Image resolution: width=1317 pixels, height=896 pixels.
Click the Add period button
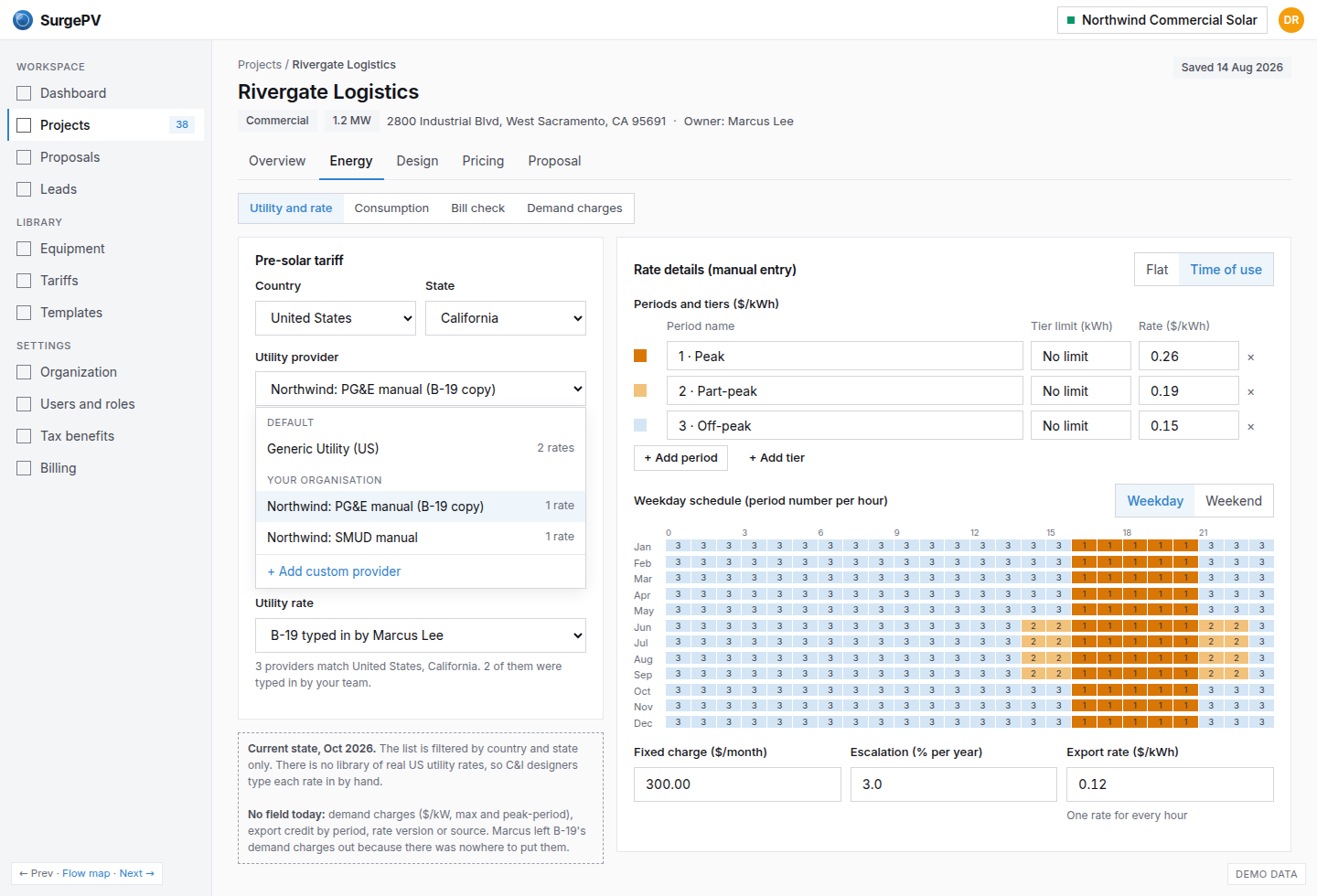click(x=680, y=458)
